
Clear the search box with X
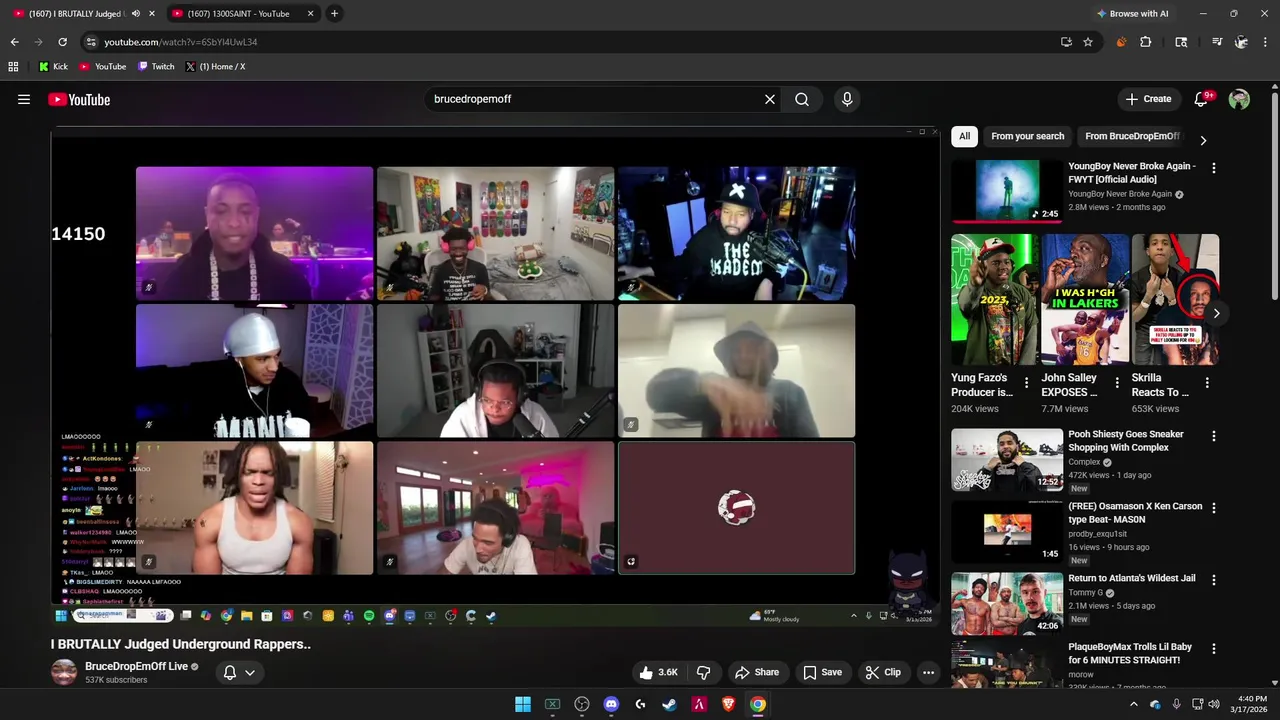770,99
